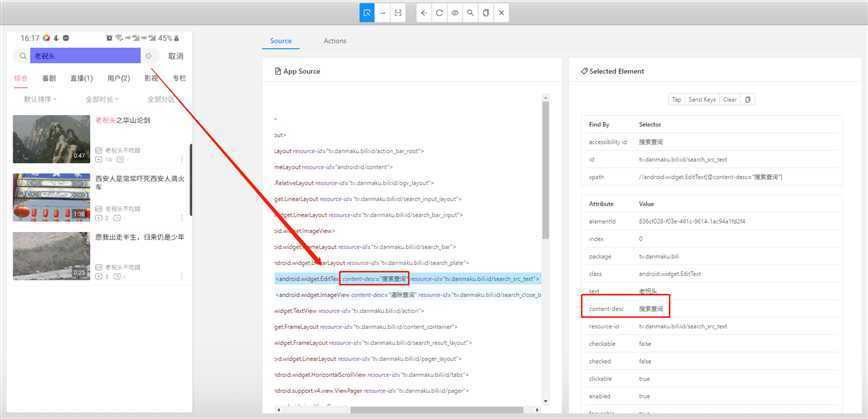
Task: Activate the Select Elements inspector tool
Action: [368, 13]
